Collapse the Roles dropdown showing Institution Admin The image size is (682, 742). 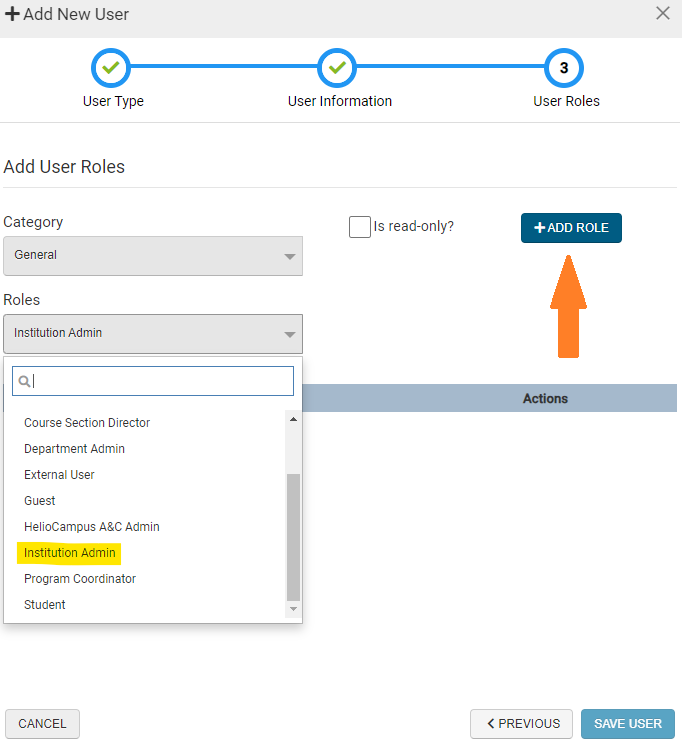tap(153, 334)
